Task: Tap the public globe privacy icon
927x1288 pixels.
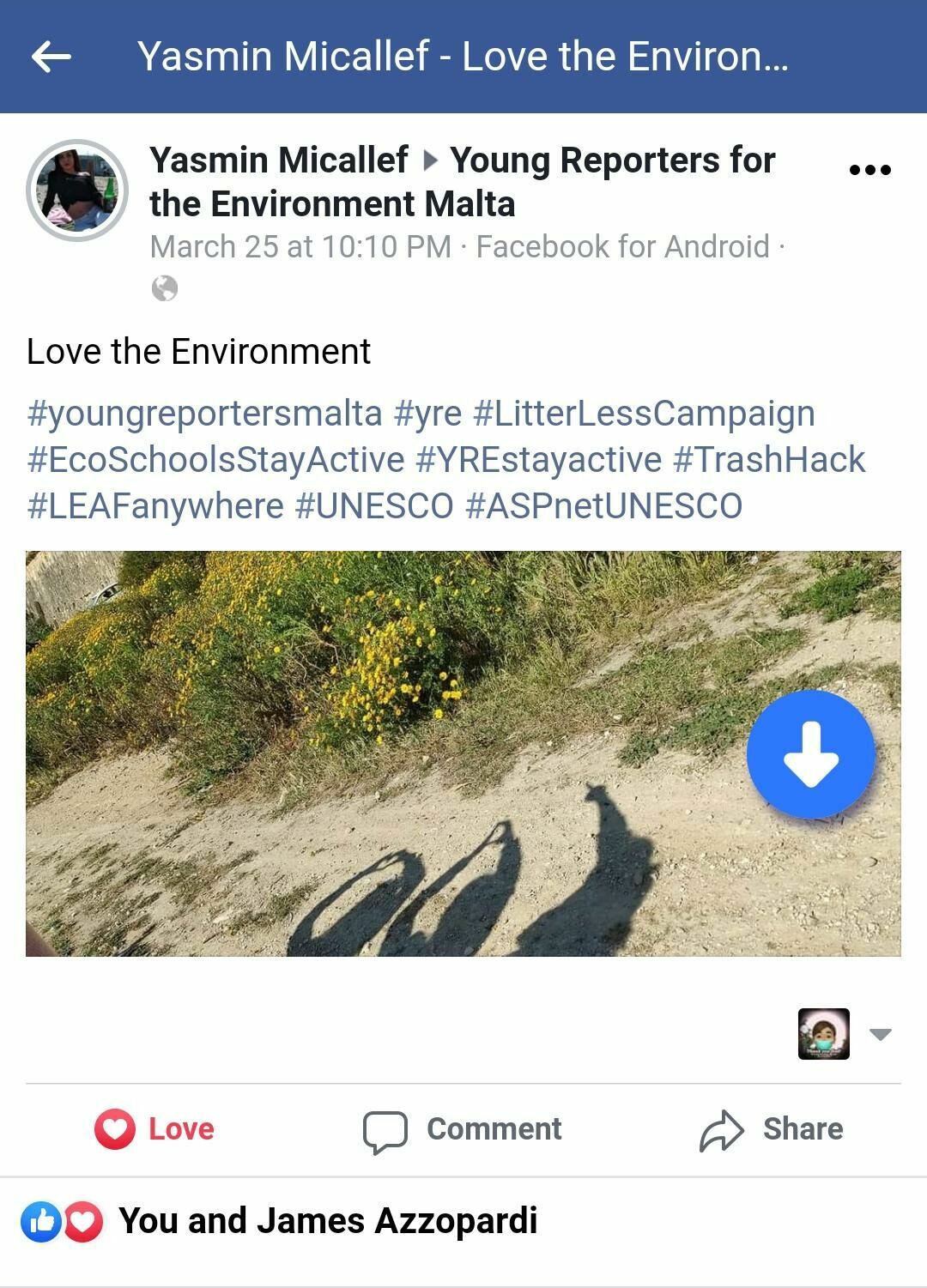Action: 165,288
